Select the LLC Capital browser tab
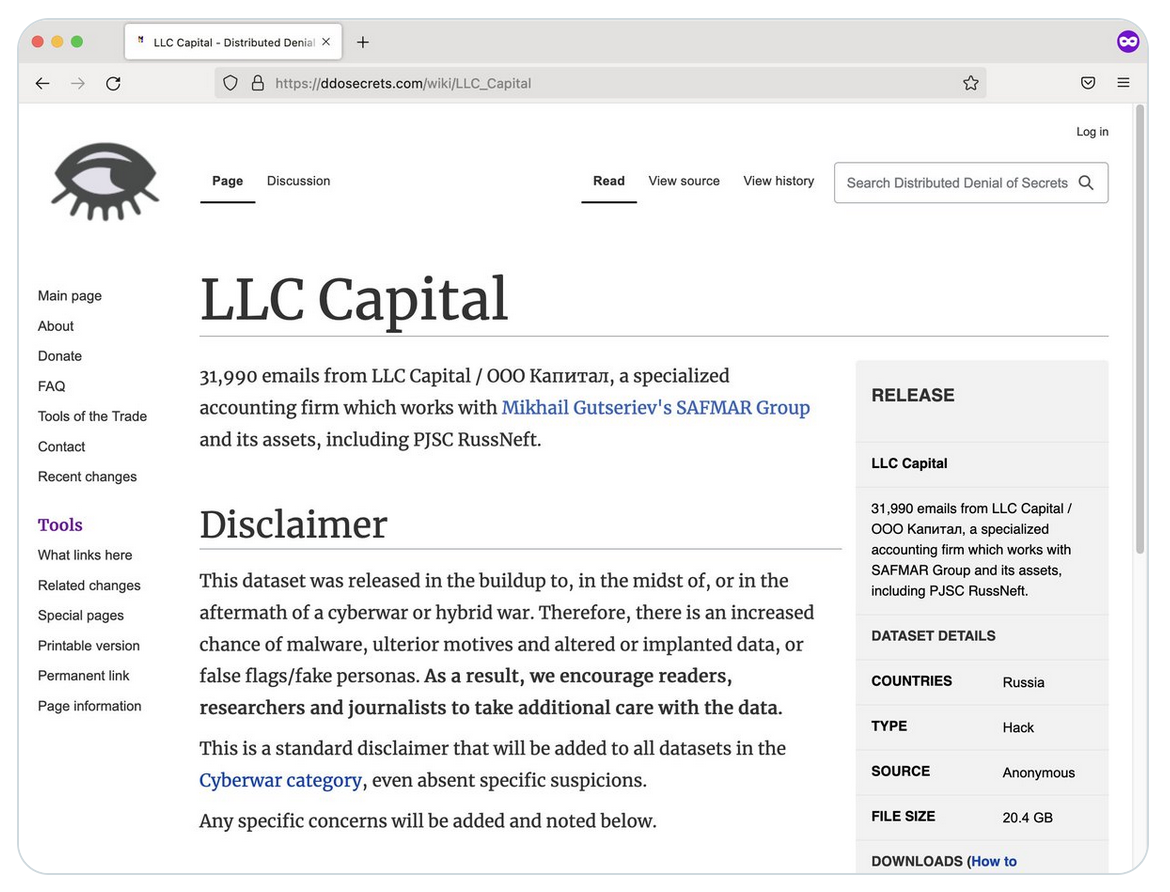This screenshot has width=1170, height=892. [x=233, y=42]
